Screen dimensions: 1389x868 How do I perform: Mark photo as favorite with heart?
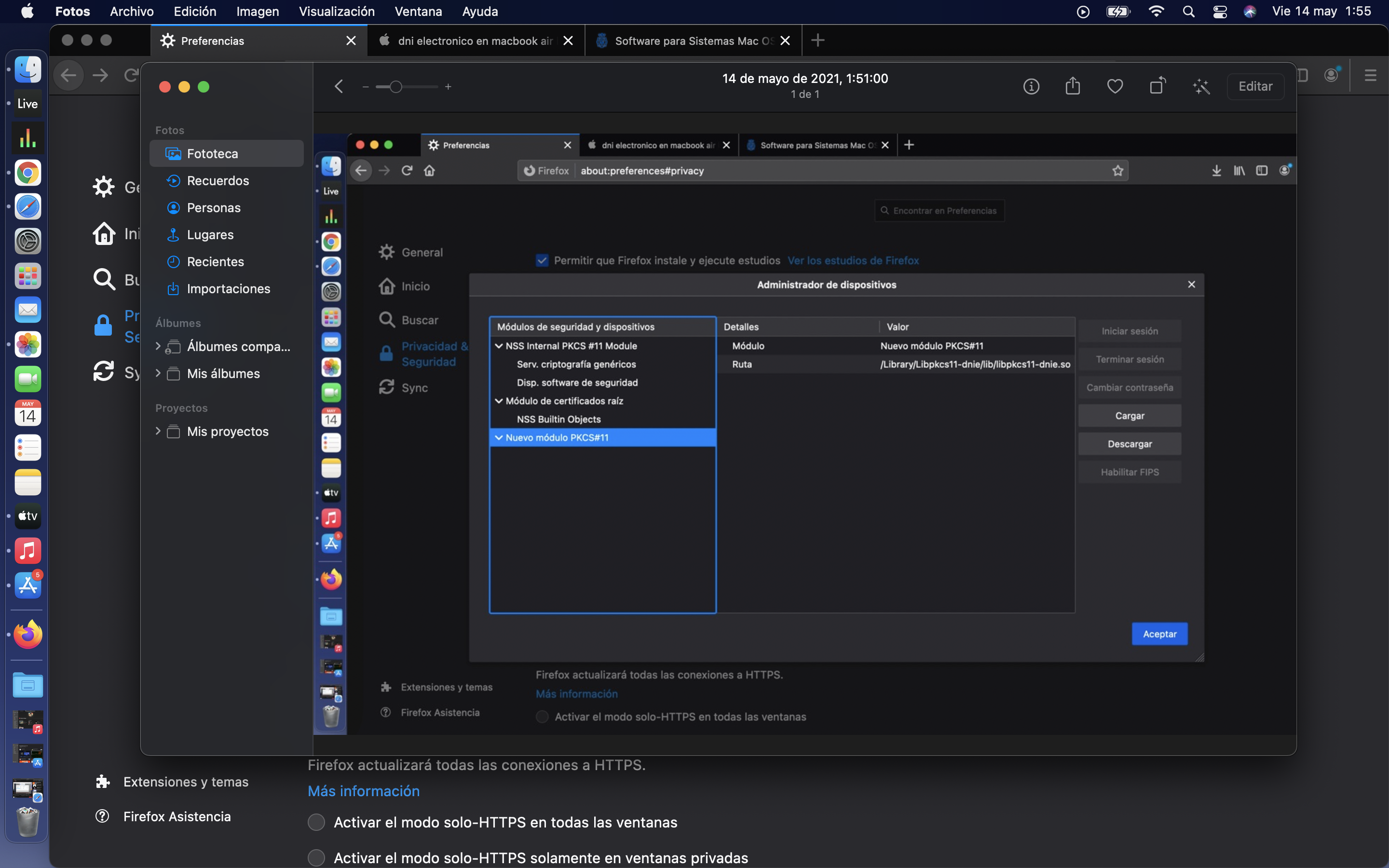tap(1115, 87)
